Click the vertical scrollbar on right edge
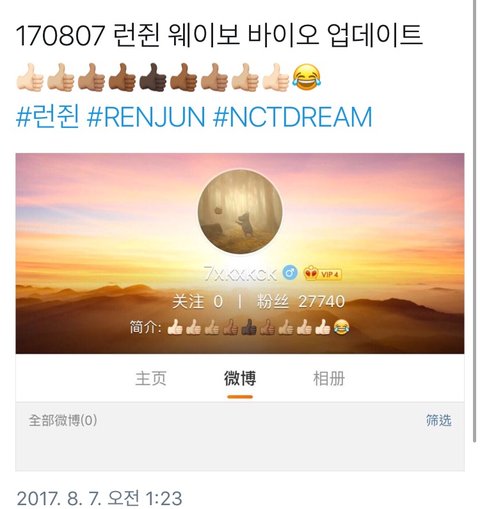The image size is (480, 509). click(x=475, y=220)
